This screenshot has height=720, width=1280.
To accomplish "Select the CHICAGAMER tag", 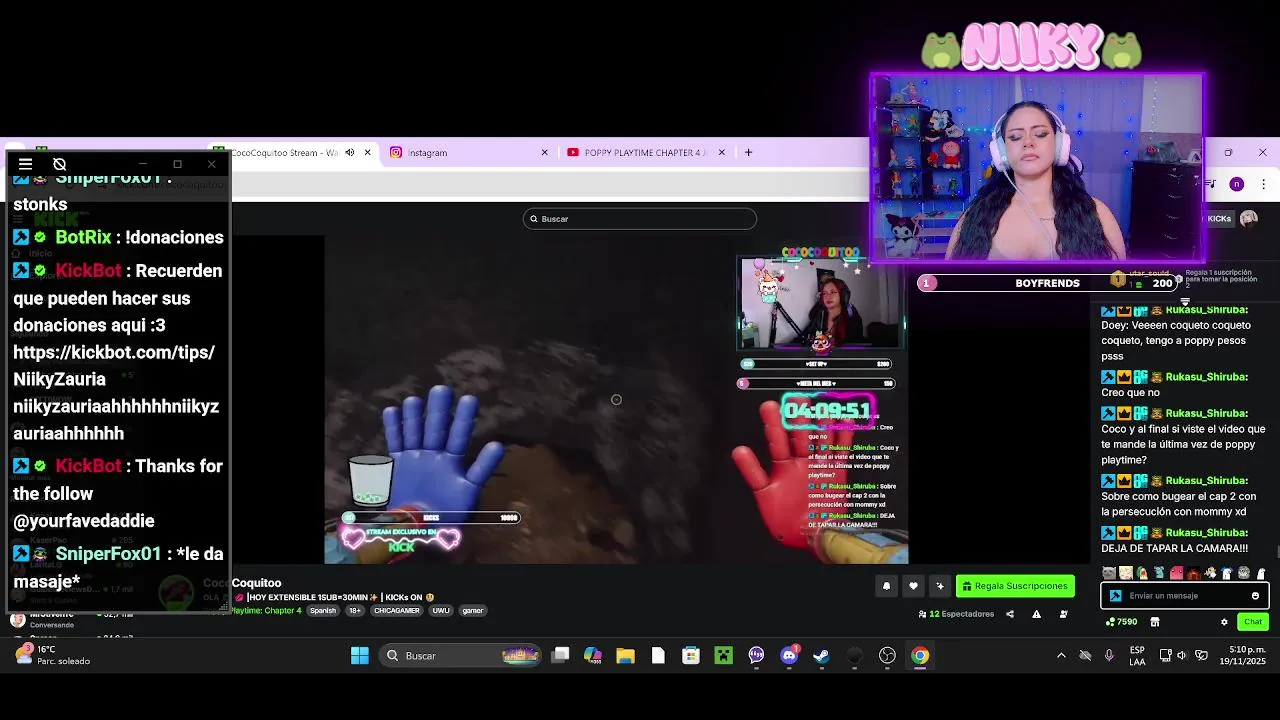I will (397, 610).
